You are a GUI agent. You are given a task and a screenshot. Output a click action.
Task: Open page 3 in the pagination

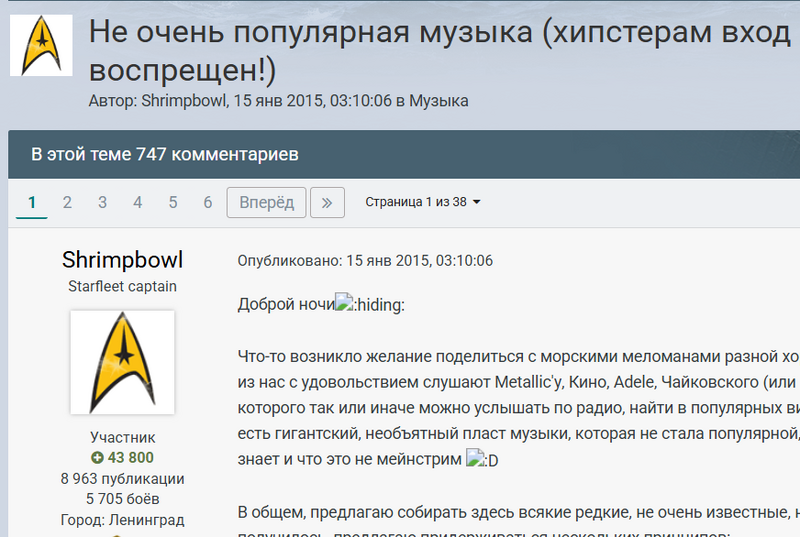coord(102,202)
